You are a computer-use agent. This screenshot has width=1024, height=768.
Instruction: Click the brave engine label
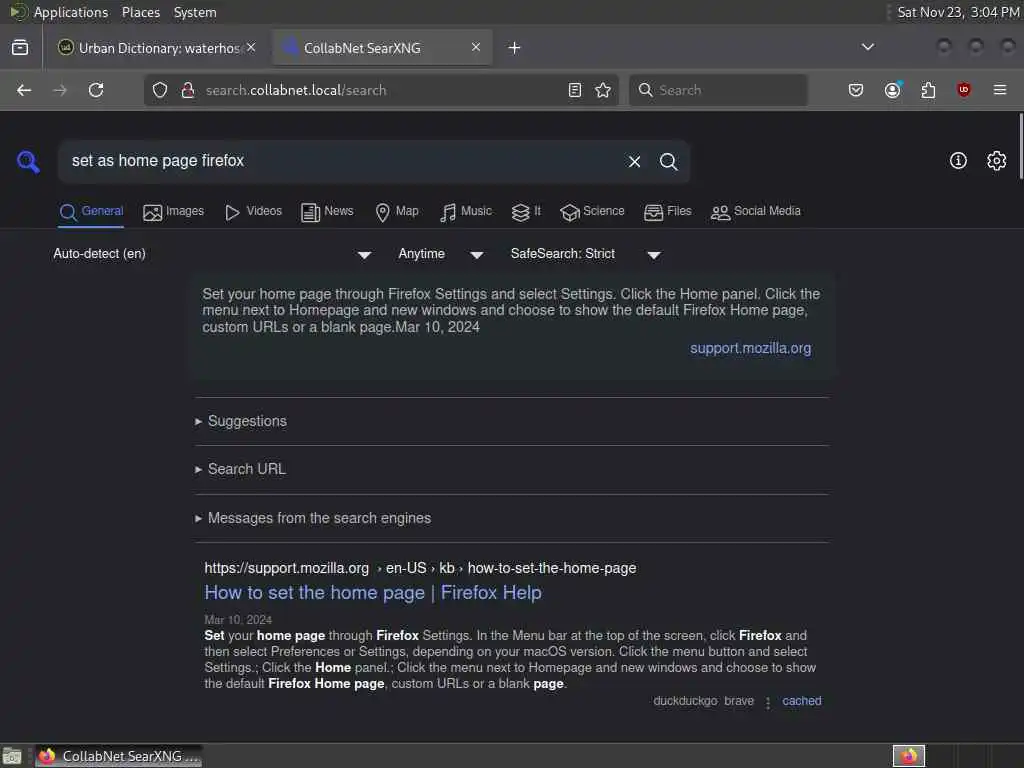739,701
